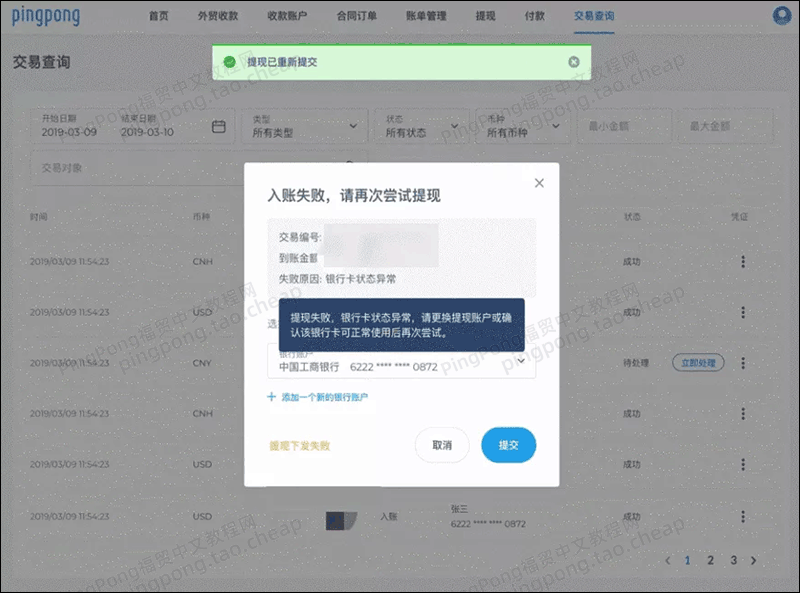This screenshot has height=593, width=800.
Task: Expand the 币种 所有币种 dropdown
Action: click(523, 126)
